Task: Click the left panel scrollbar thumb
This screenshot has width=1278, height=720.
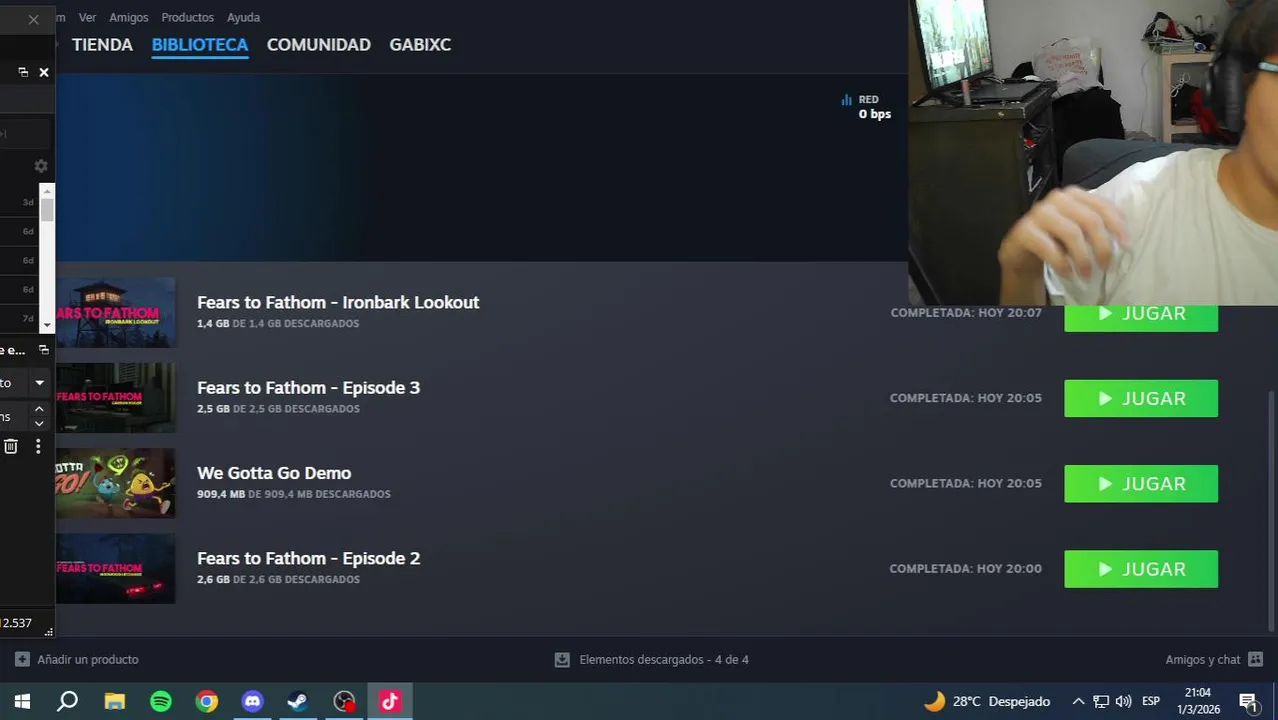Action: 46,210
